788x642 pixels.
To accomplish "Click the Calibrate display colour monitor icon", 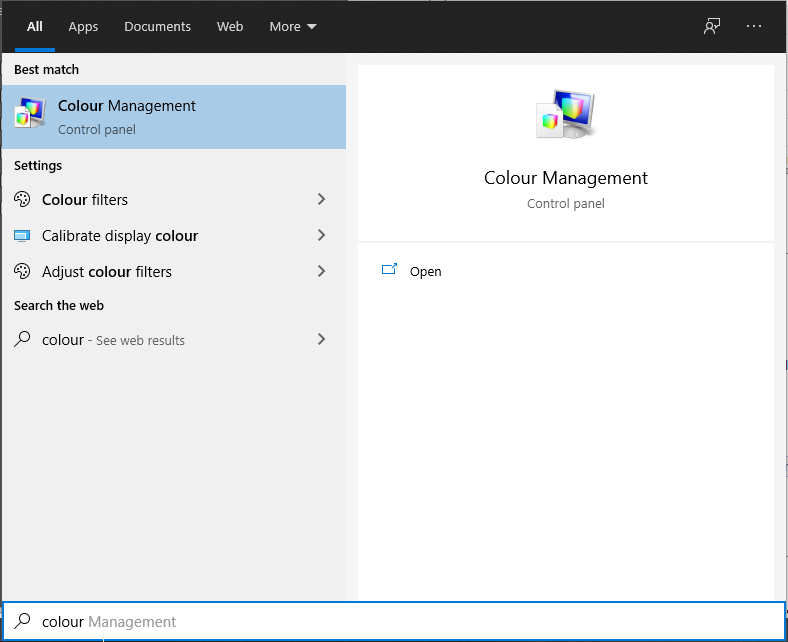I will tap(23, 236).
